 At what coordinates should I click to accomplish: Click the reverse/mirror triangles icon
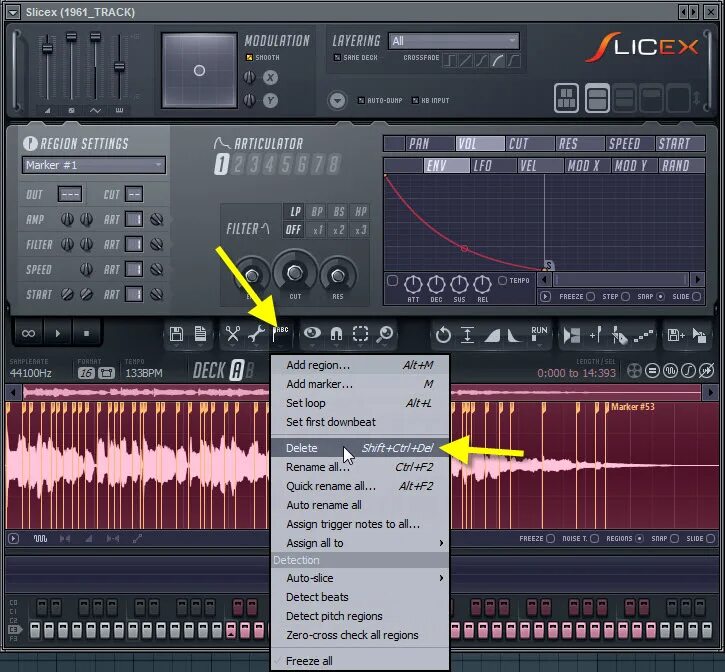pyautogui.click(x=571, y=335)
